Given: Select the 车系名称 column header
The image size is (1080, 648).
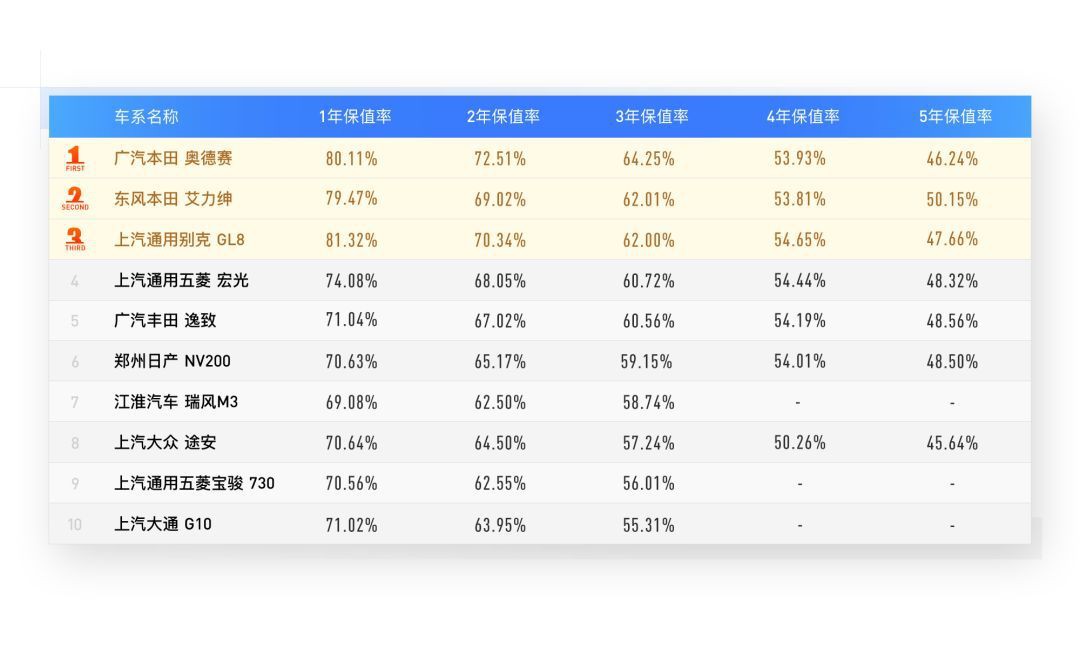Looking at the screenshot, I should [146, 116].
